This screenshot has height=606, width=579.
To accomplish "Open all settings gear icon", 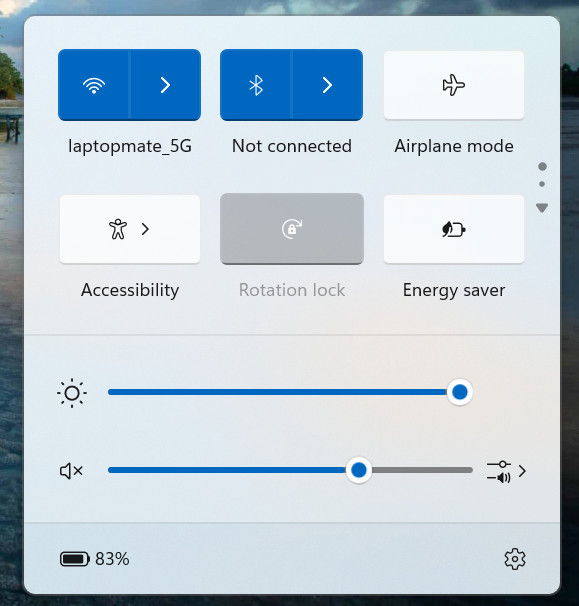I will pos(515,559).
